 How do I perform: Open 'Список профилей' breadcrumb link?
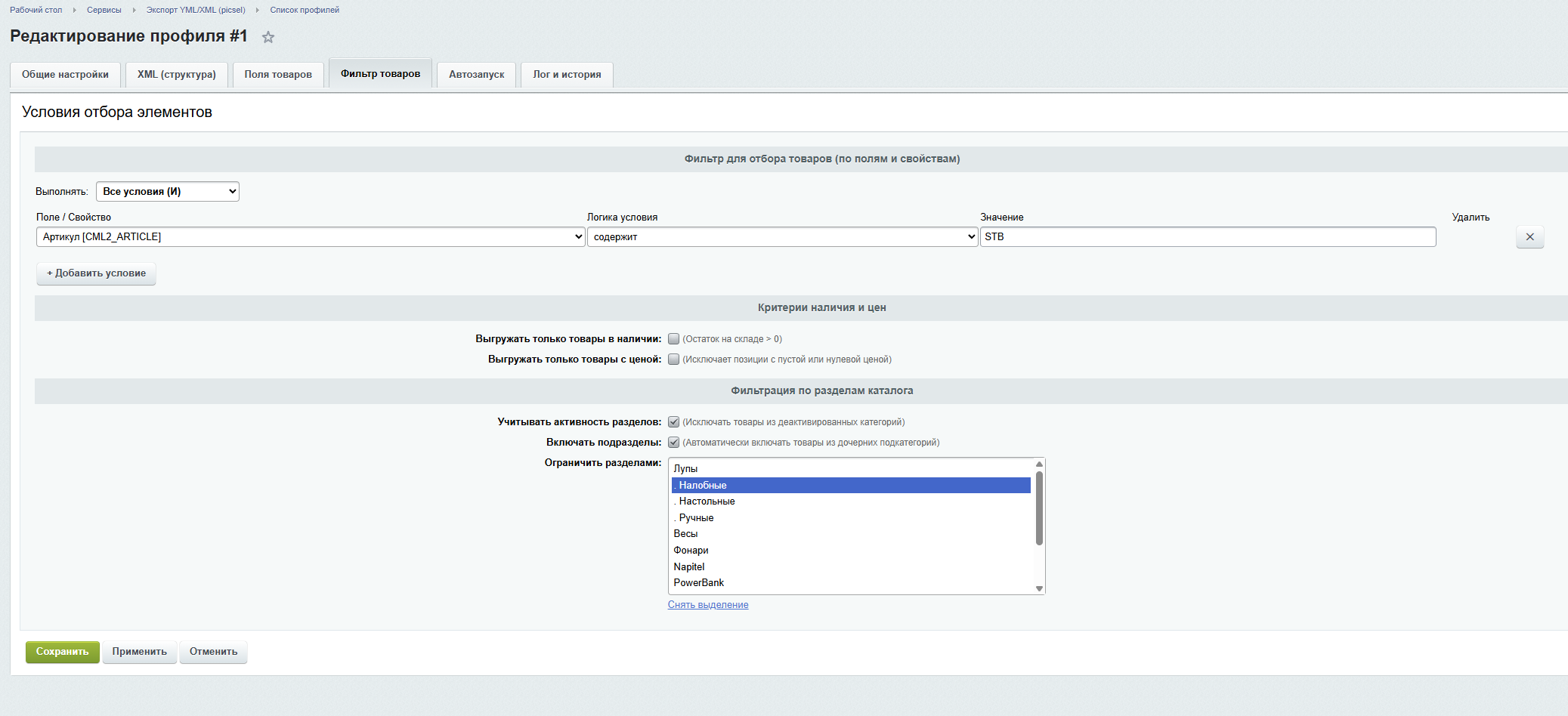(x=305, y=10)
